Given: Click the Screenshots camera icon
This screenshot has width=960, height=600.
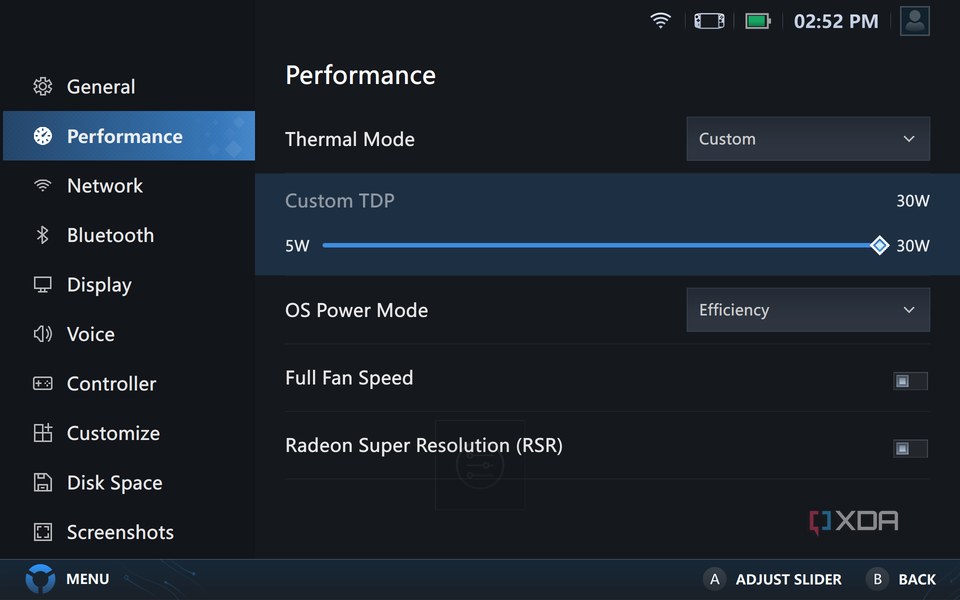Looking at the screenshot, I should pos(44,532).
